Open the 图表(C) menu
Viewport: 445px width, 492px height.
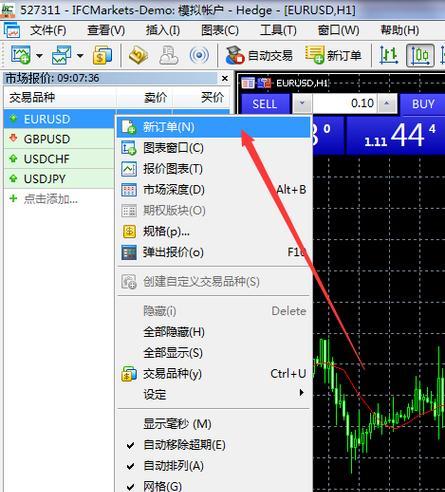point(220,30)
